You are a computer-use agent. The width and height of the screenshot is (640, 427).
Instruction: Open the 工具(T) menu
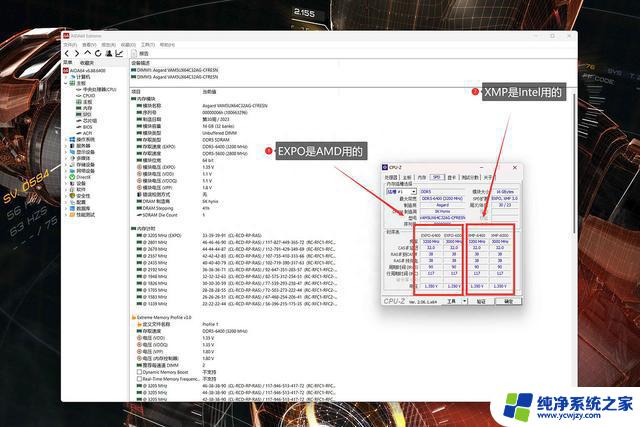(x=148, y=44)
